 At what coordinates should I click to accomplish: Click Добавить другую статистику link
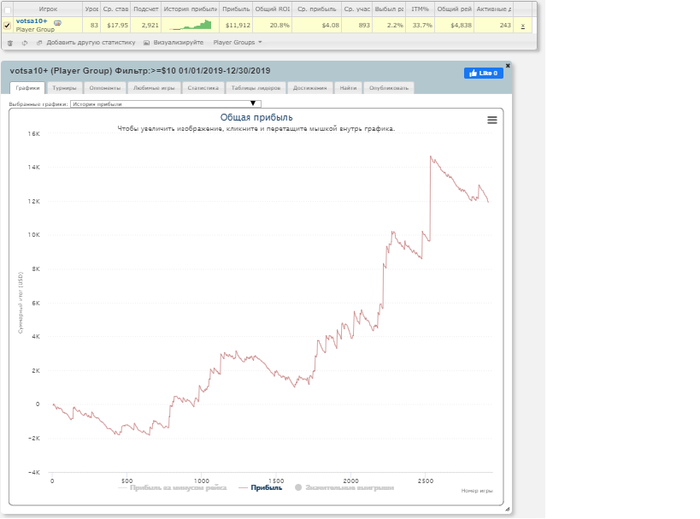[91, 42]
